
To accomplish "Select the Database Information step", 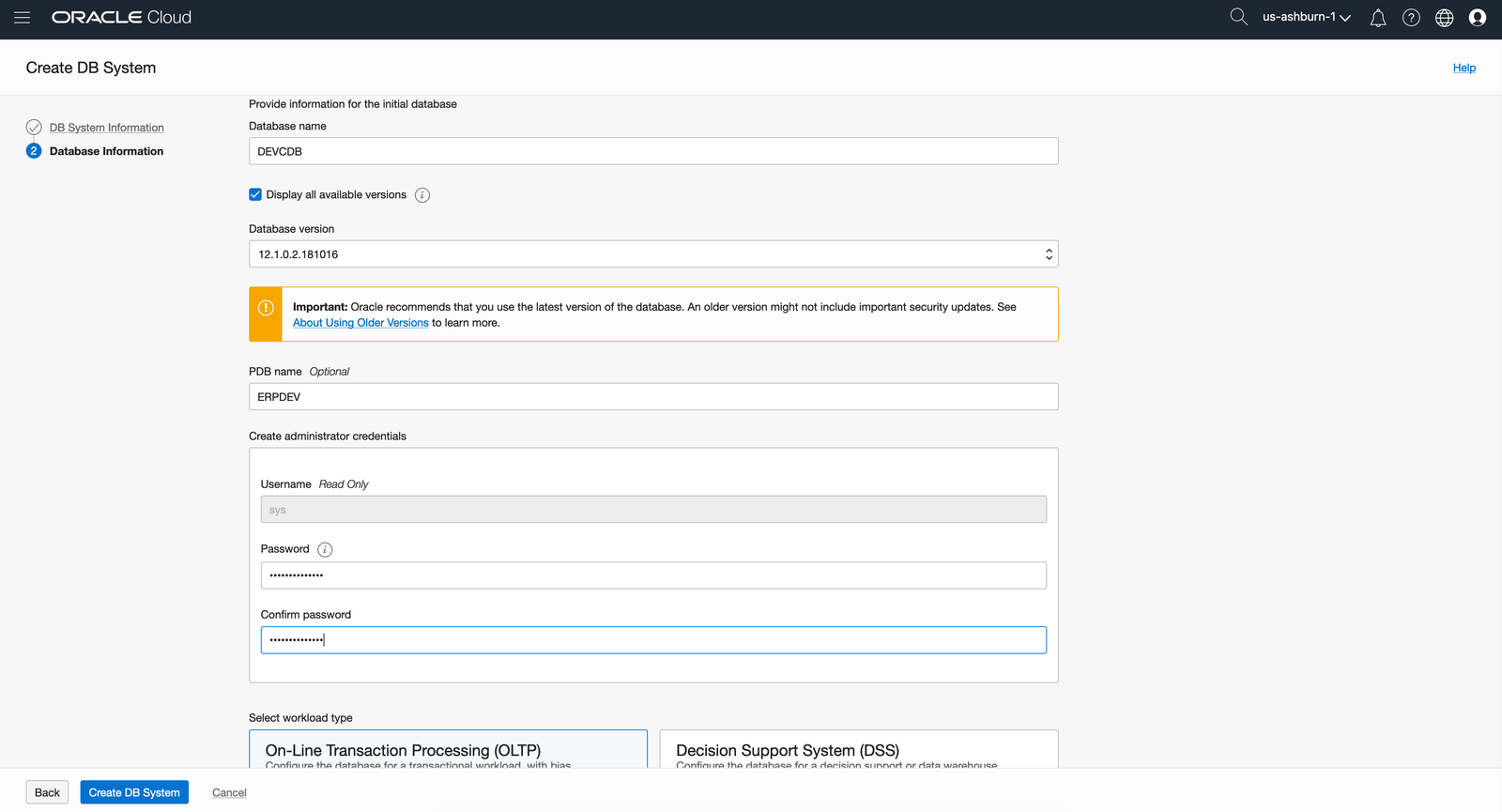I will pos(106,151).
